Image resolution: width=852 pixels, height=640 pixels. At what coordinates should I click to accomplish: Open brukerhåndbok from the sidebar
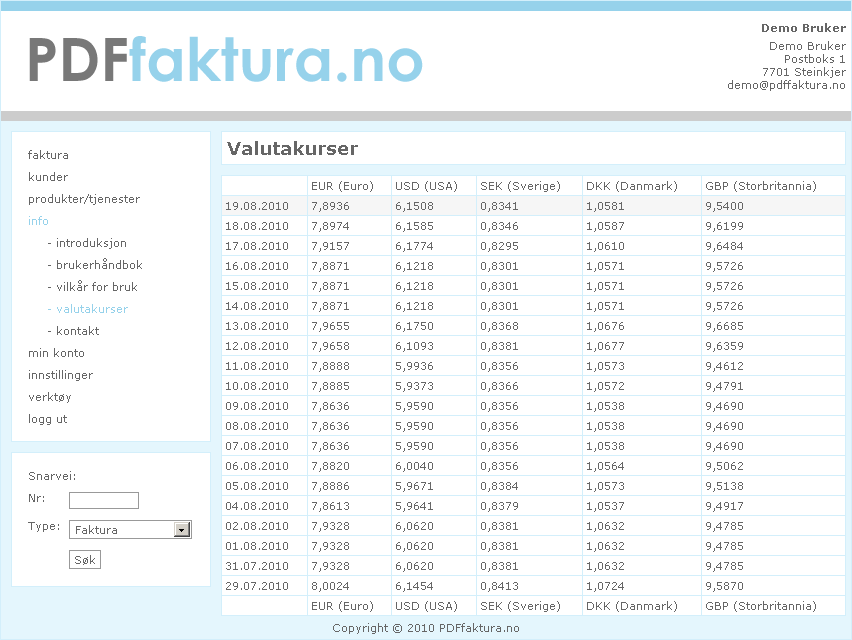[x=98, y=265]
